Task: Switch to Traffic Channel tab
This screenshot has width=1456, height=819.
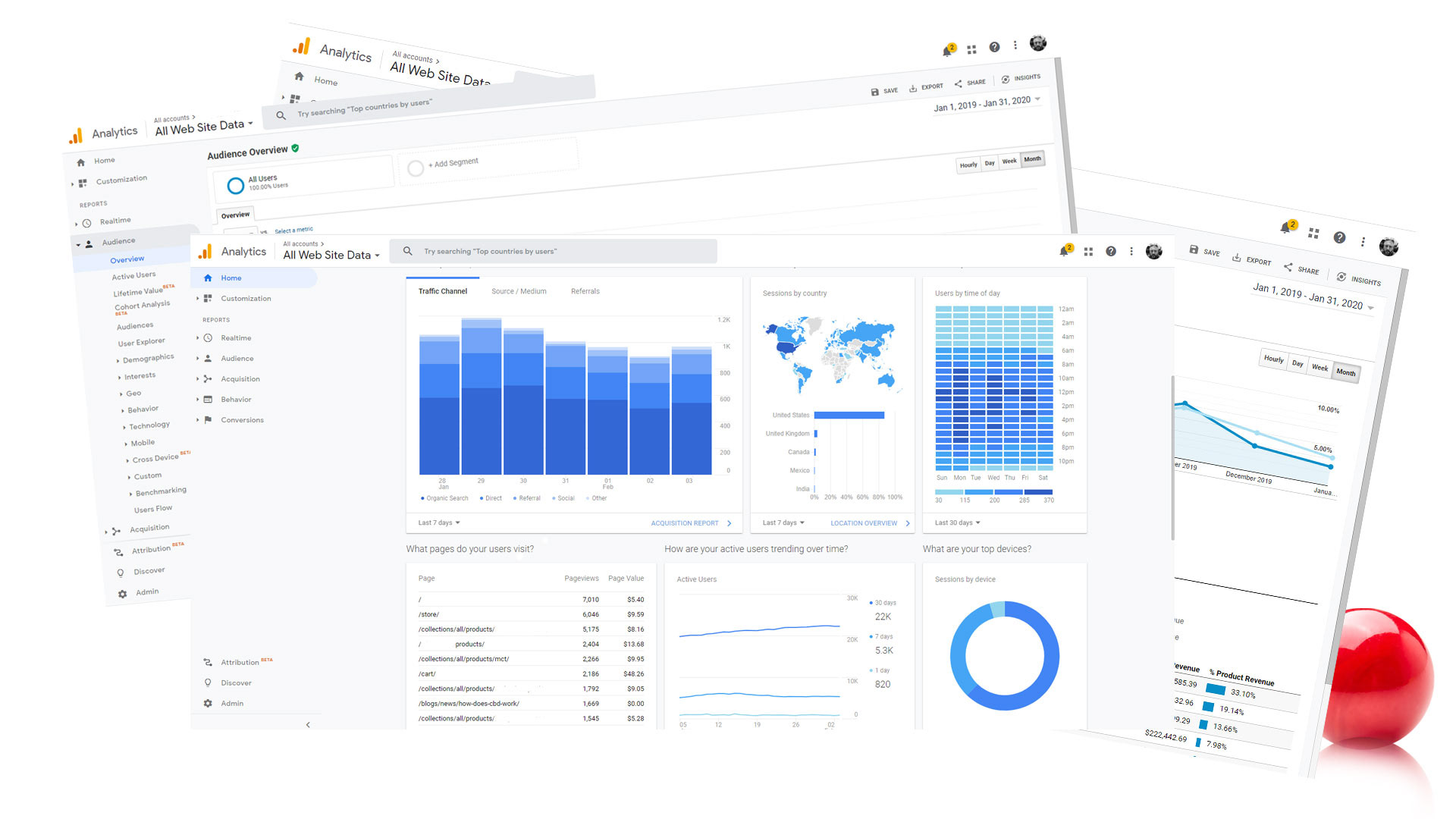Action: pos(443,292)
